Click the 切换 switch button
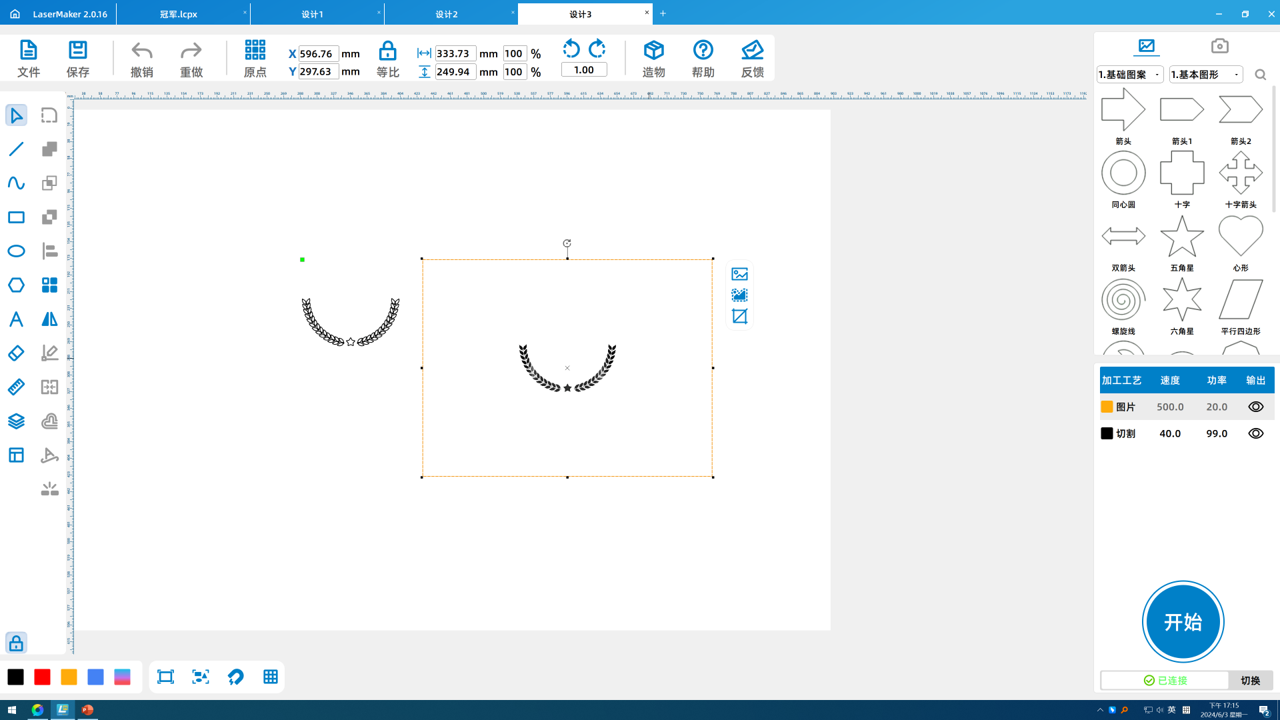This screenshot has height=720, width=1280. click(1250, 680)
